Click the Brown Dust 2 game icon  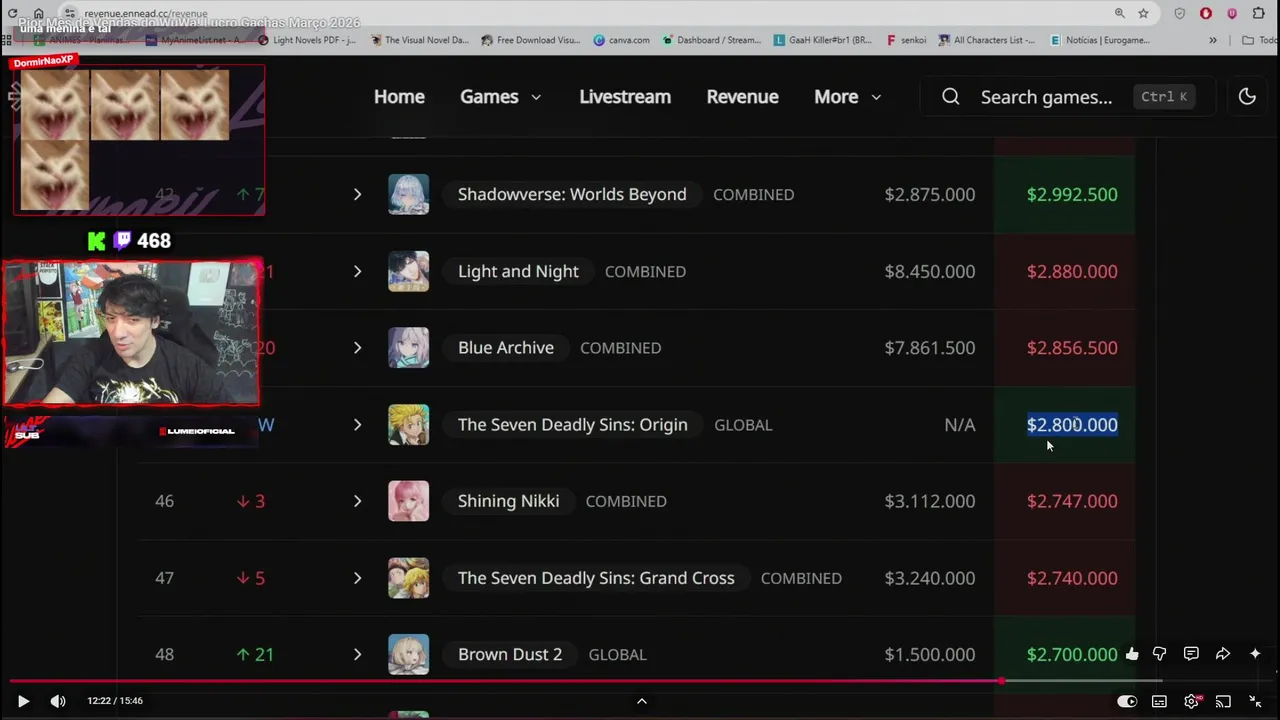pos(408,654)
